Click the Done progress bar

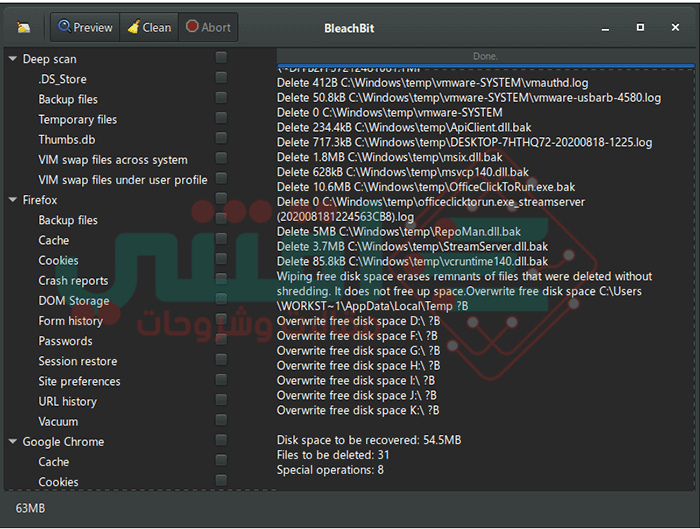point(485,57)
